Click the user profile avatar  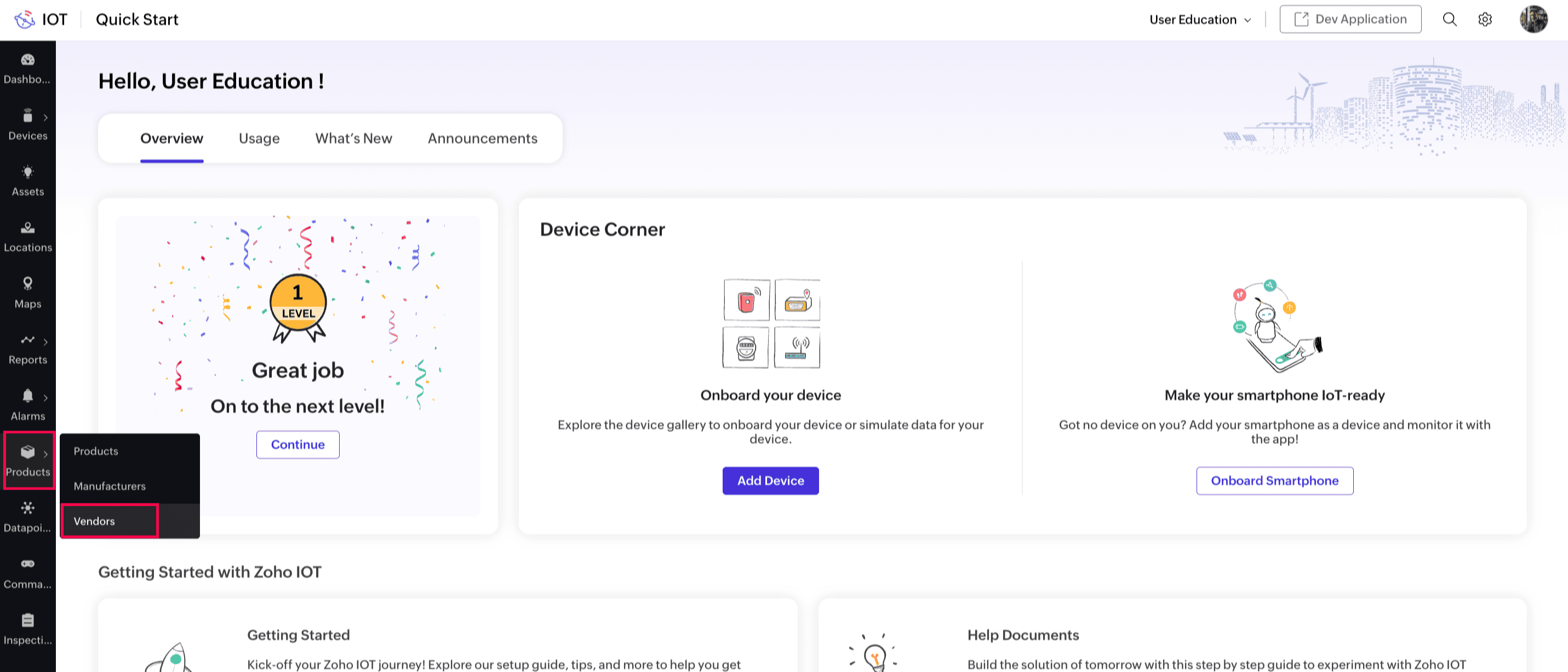1533,20
